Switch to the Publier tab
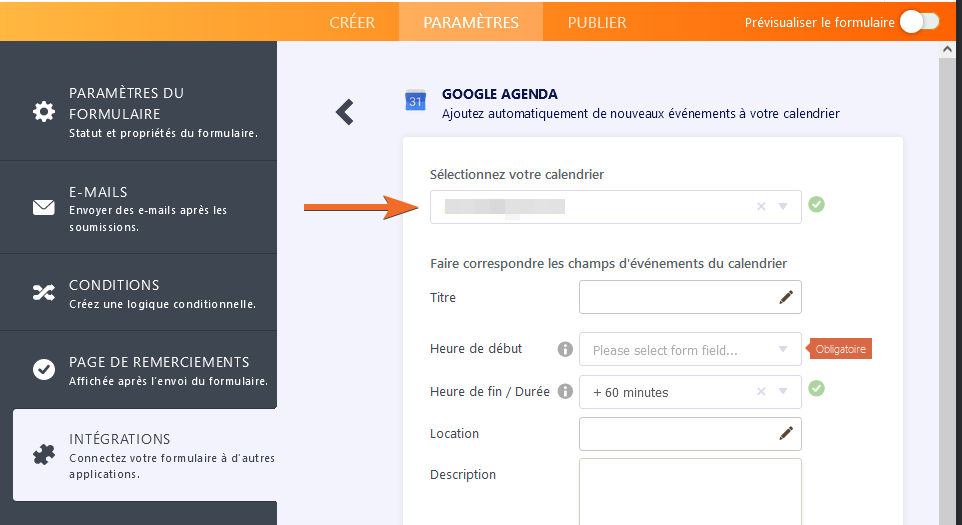 pos(597,22)
